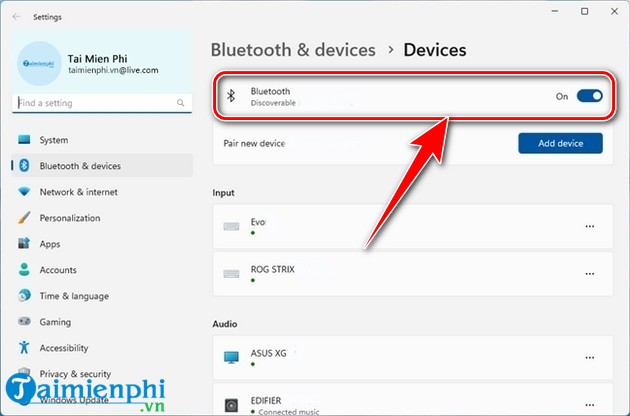Click the System monitor icon
Image resolution: width=630 pixels, height=416 pixels.
(24, 139)
